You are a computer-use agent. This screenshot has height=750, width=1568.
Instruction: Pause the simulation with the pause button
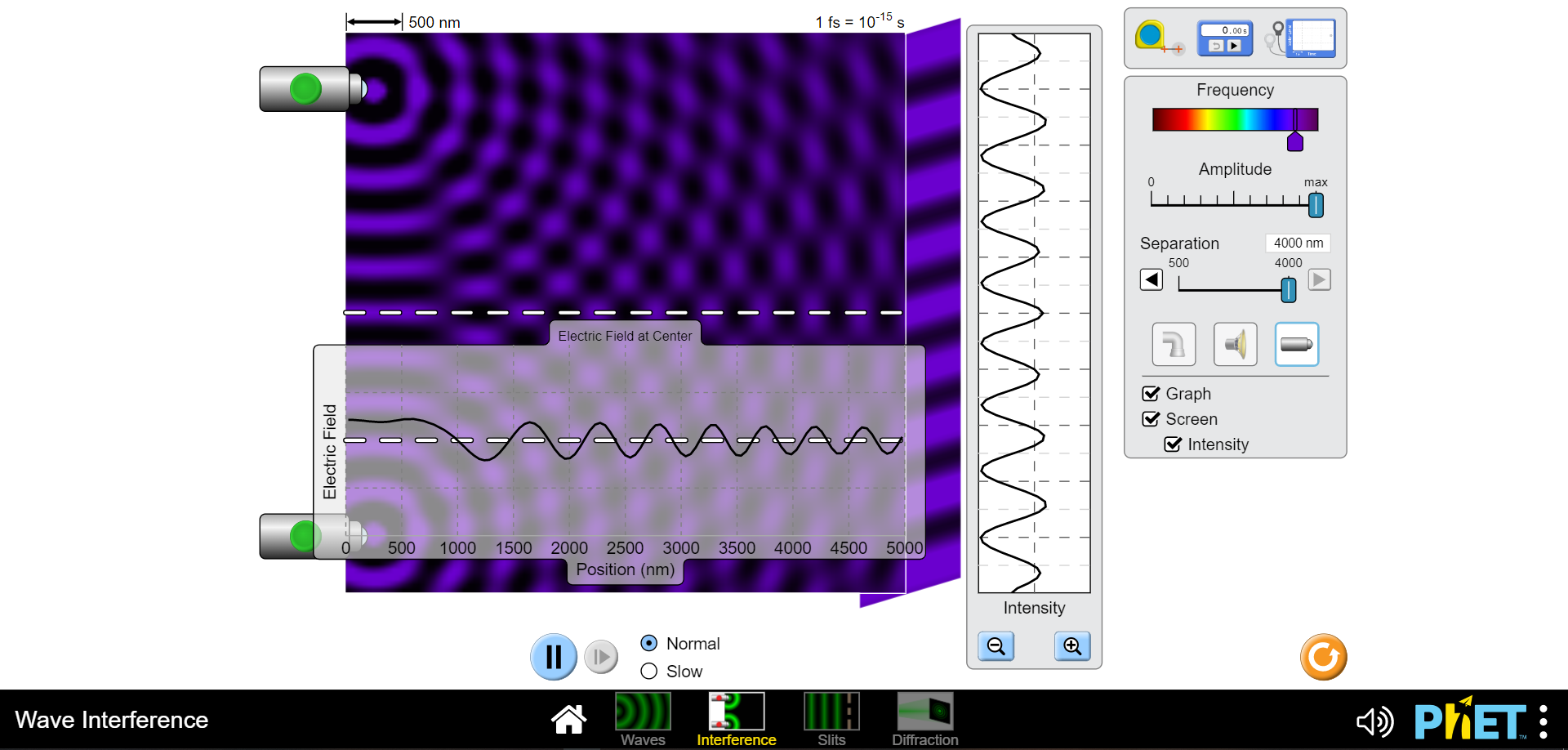click(554, 656)
